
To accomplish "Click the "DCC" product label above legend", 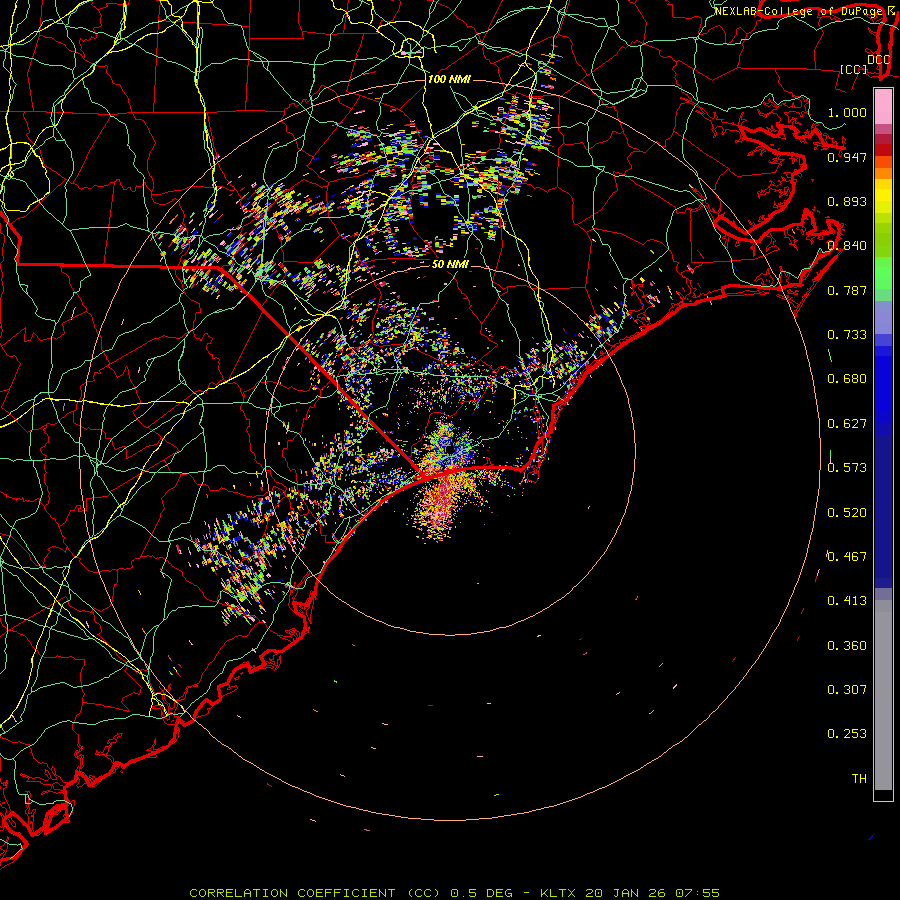I will point(878,59).
